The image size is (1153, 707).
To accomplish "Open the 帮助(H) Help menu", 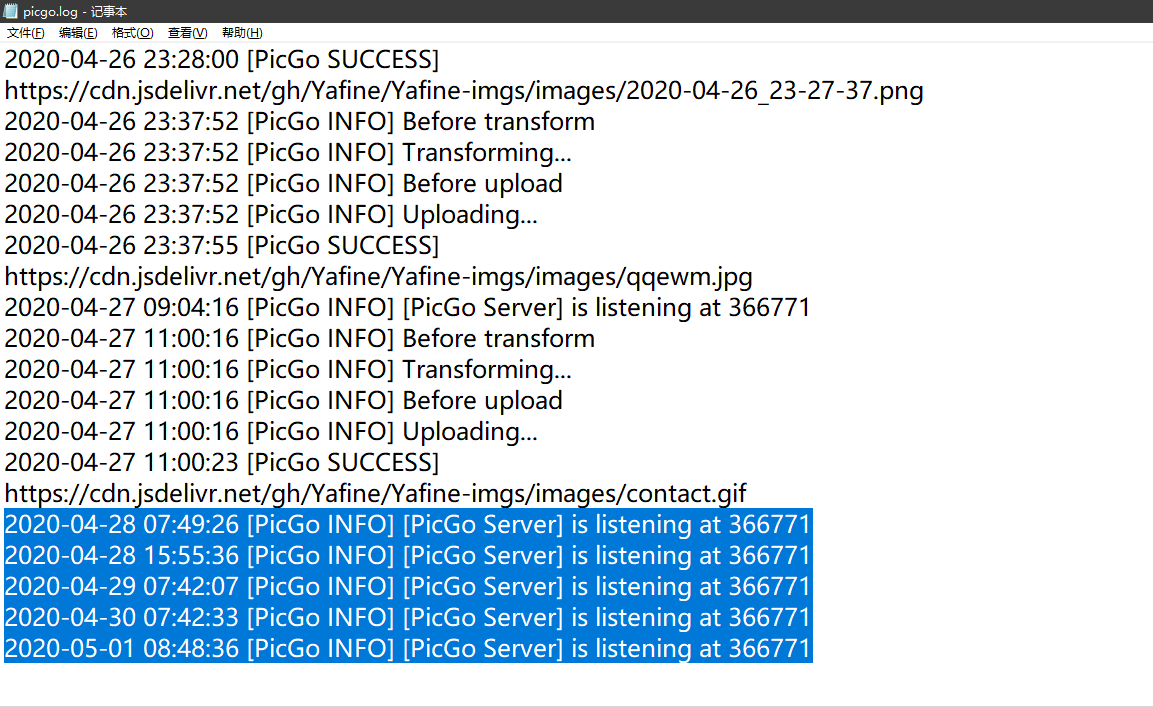I will (x=242, y=33).
